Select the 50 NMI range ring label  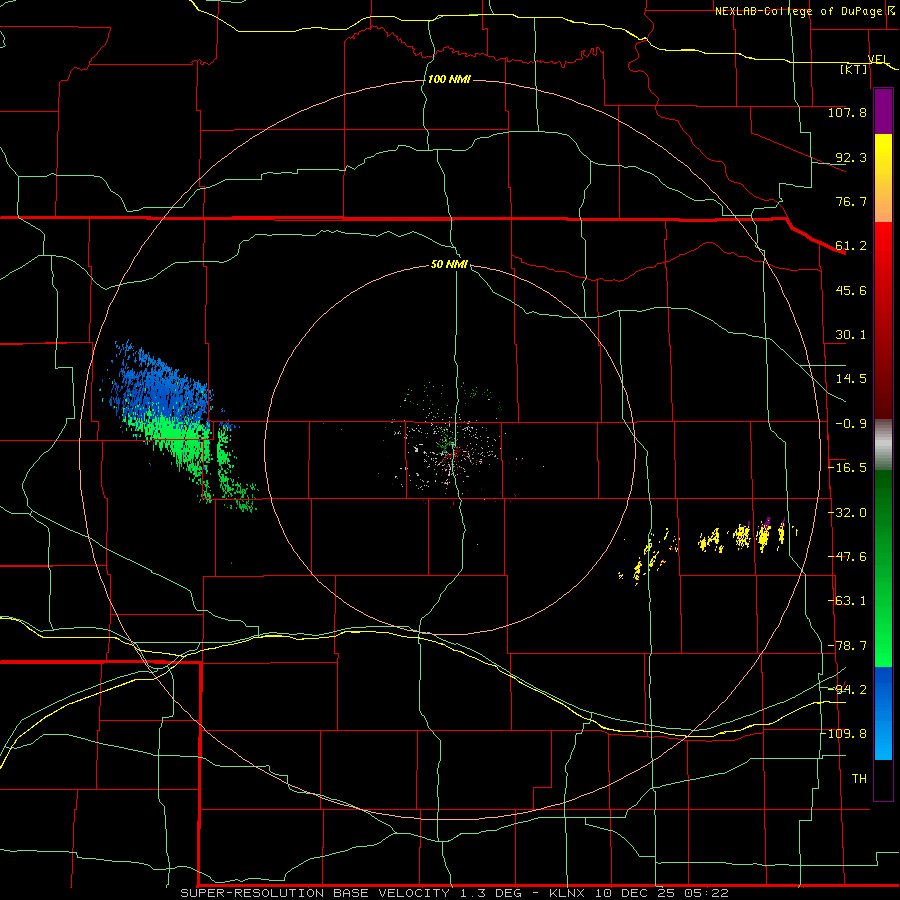449,264
